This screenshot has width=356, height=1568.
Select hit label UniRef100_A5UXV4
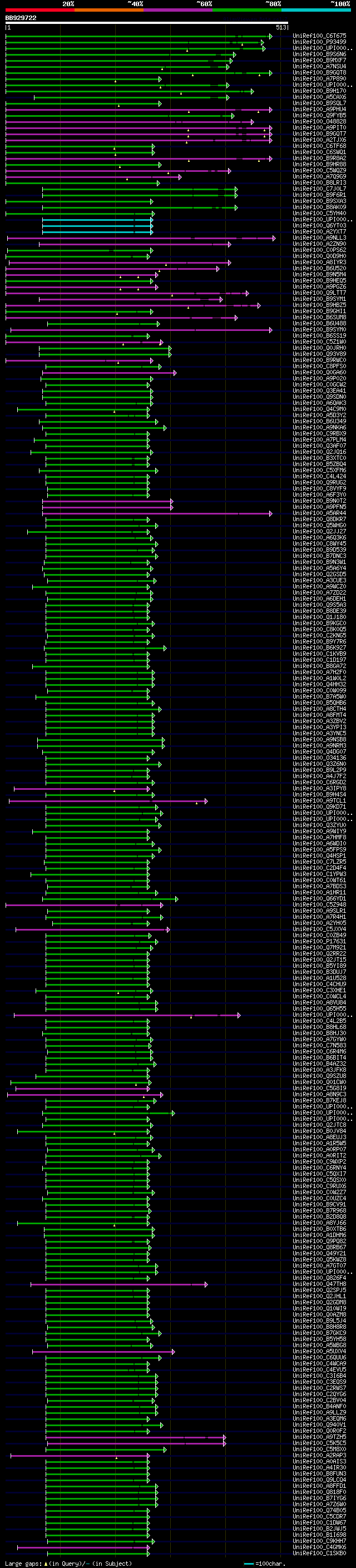pyautogui.click(x=319, y=1352)
